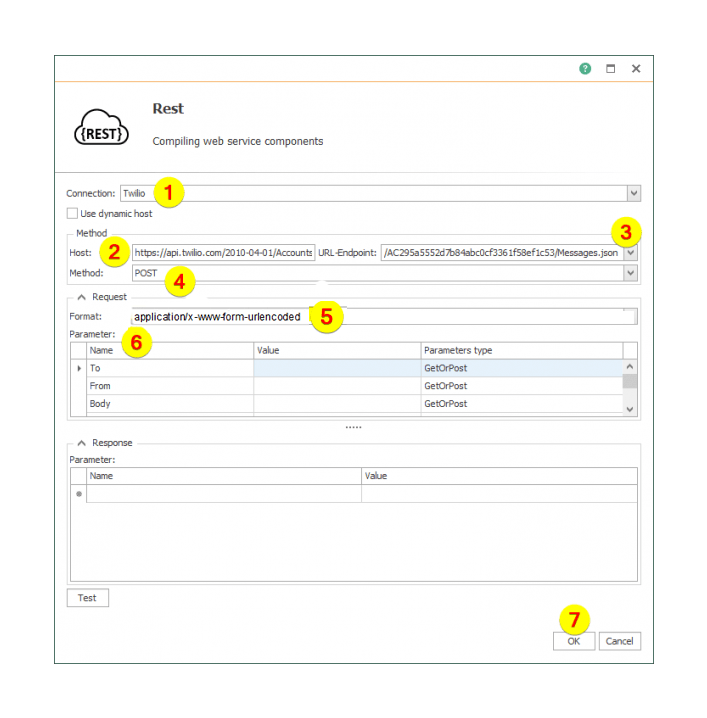Expand the URL-Endpoint dropdown arrow
The height and width of the screenshot is (718, 707).
[633, 253]
